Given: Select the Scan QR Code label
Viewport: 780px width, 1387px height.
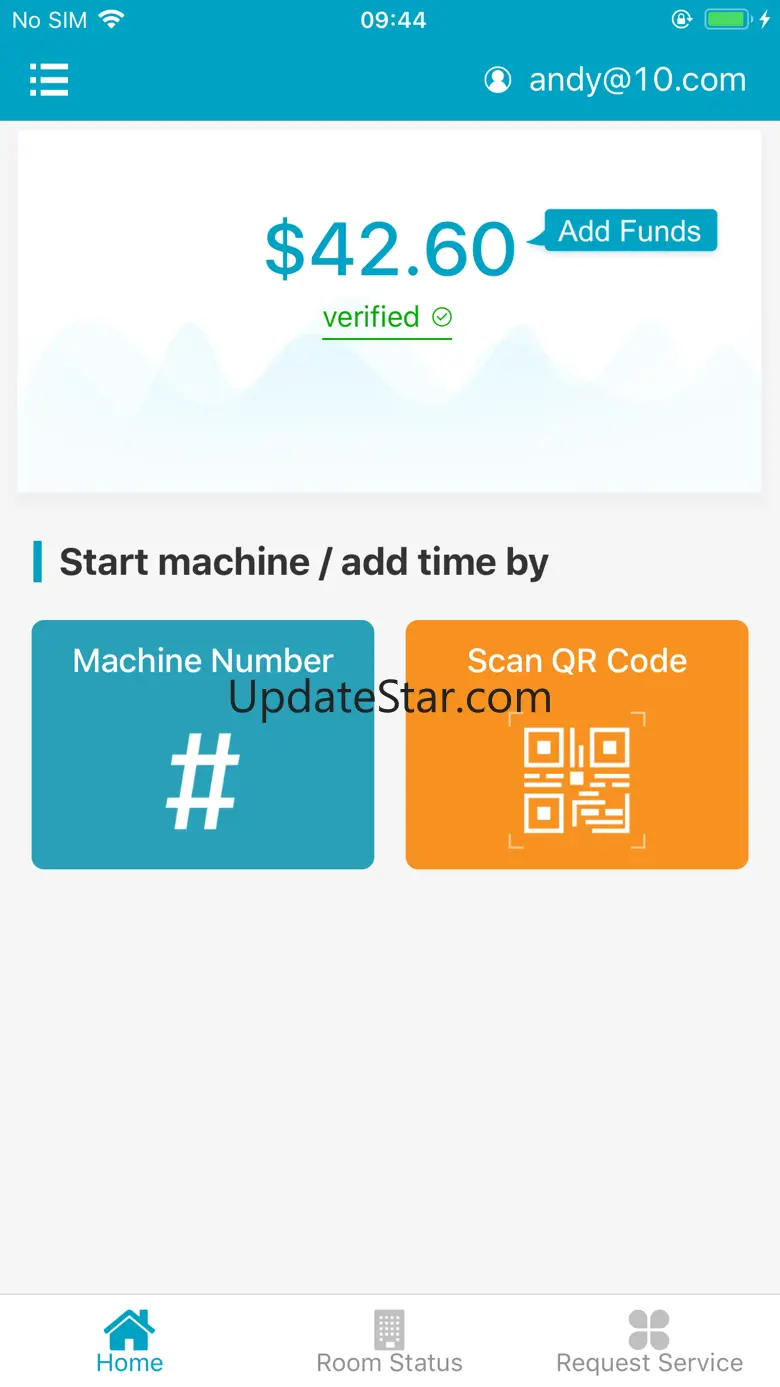Looking at the screenshot, I should pos(577,660).
